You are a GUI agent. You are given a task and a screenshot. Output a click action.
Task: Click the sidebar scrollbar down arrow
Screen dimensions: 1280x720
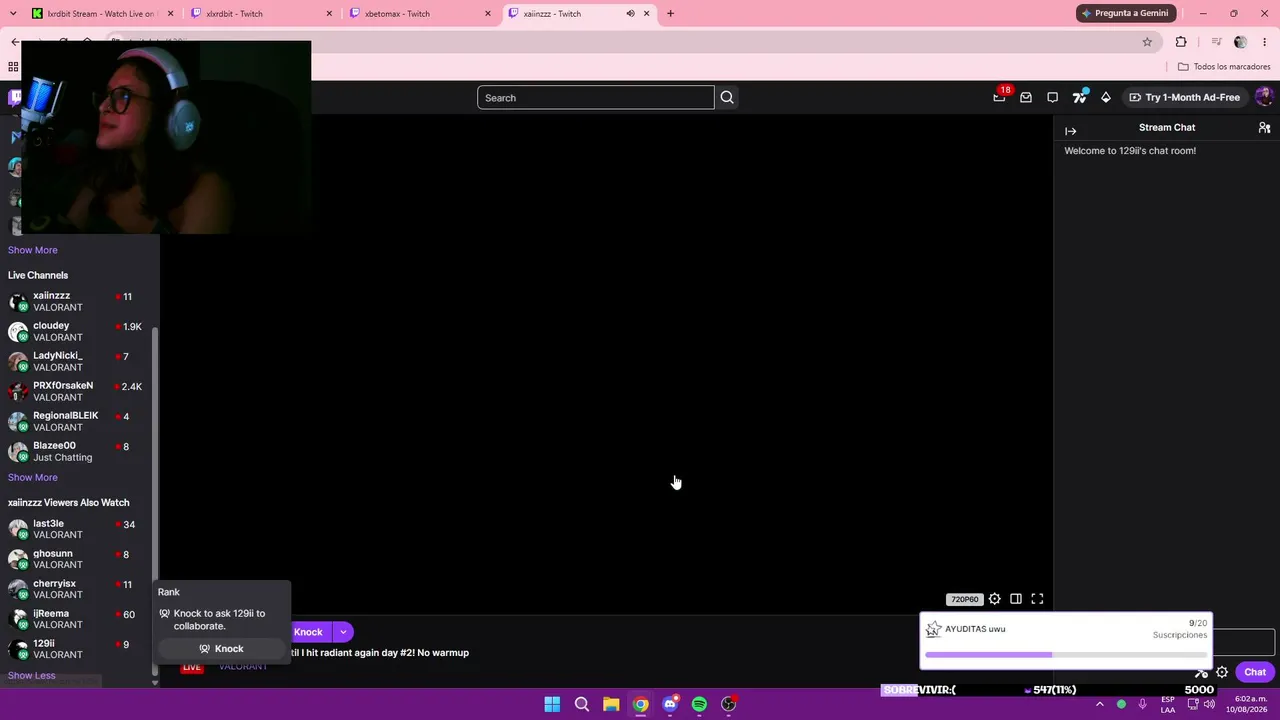click(x=154, y=683)
